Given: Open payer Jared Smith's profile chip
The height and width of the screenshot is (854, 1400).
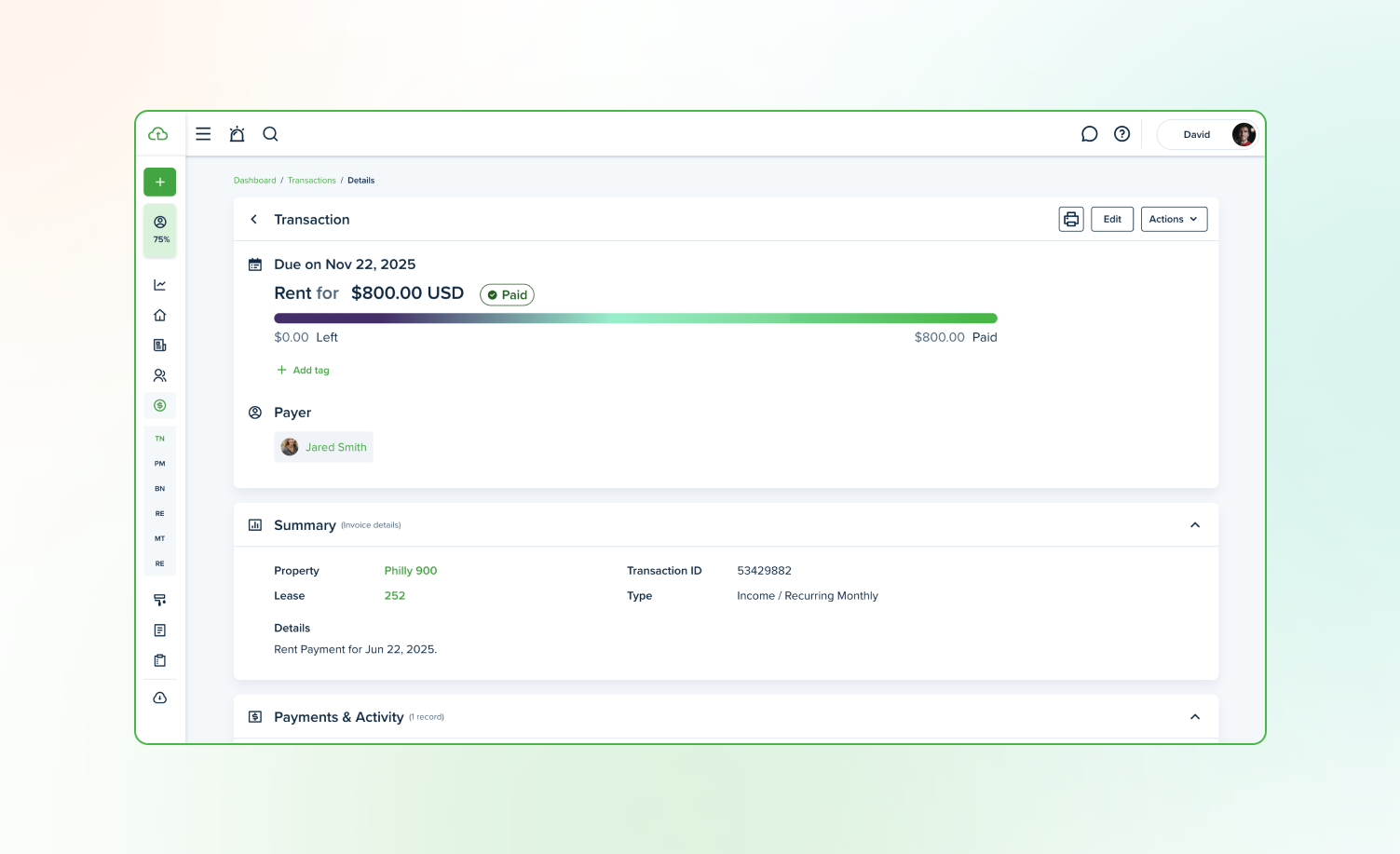Looking at the screenshot, I should click(324, 447).
